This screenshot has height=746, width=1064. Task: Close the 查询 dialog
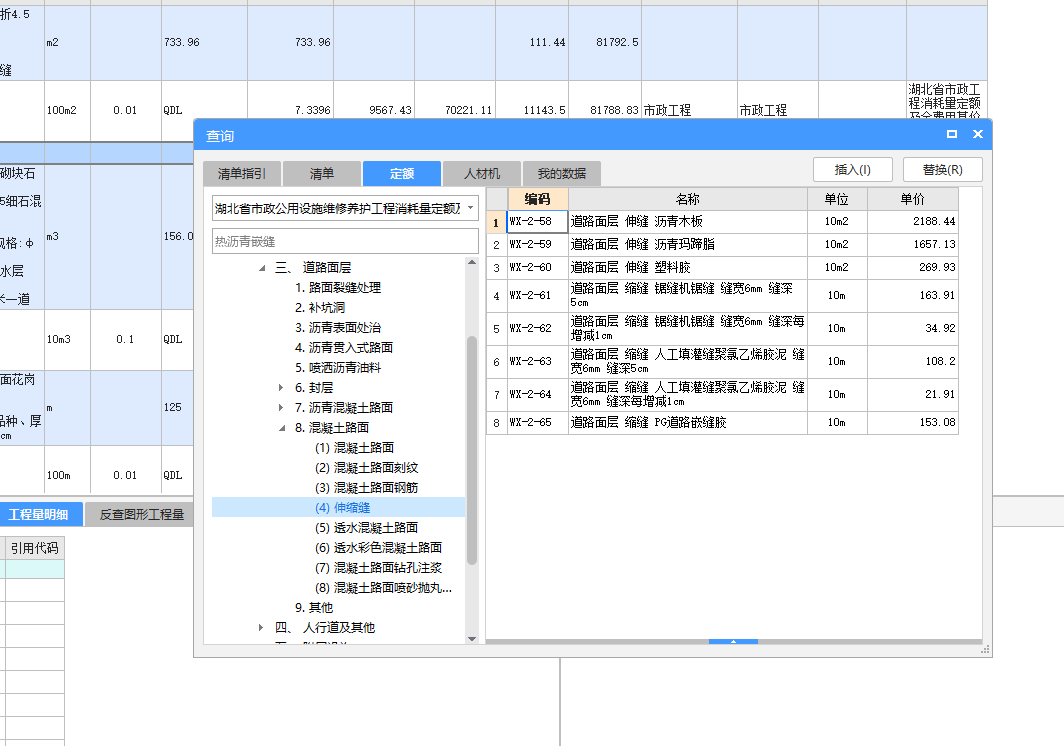[978, 134]
